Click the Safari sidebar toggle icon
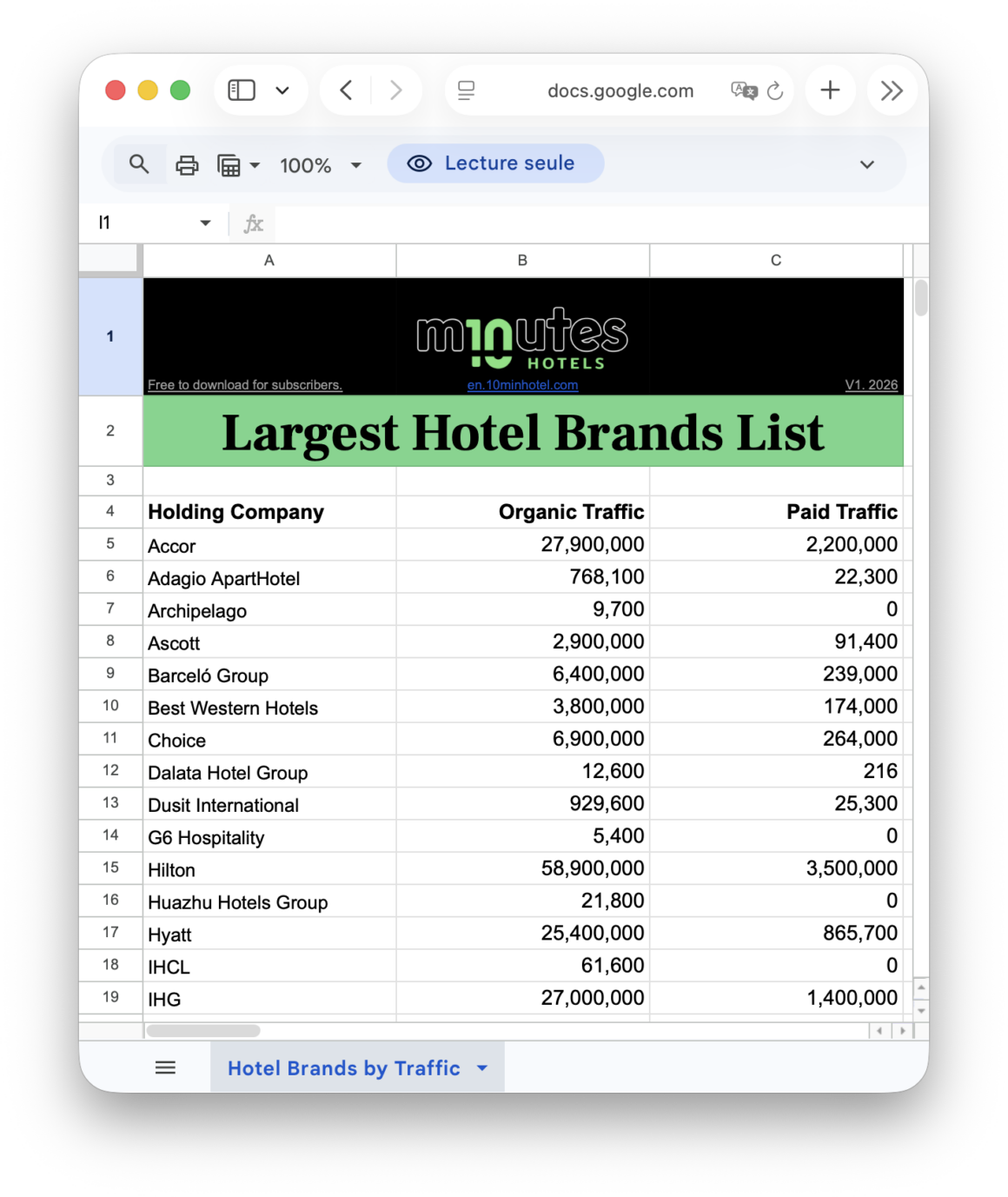 point(242,90)
